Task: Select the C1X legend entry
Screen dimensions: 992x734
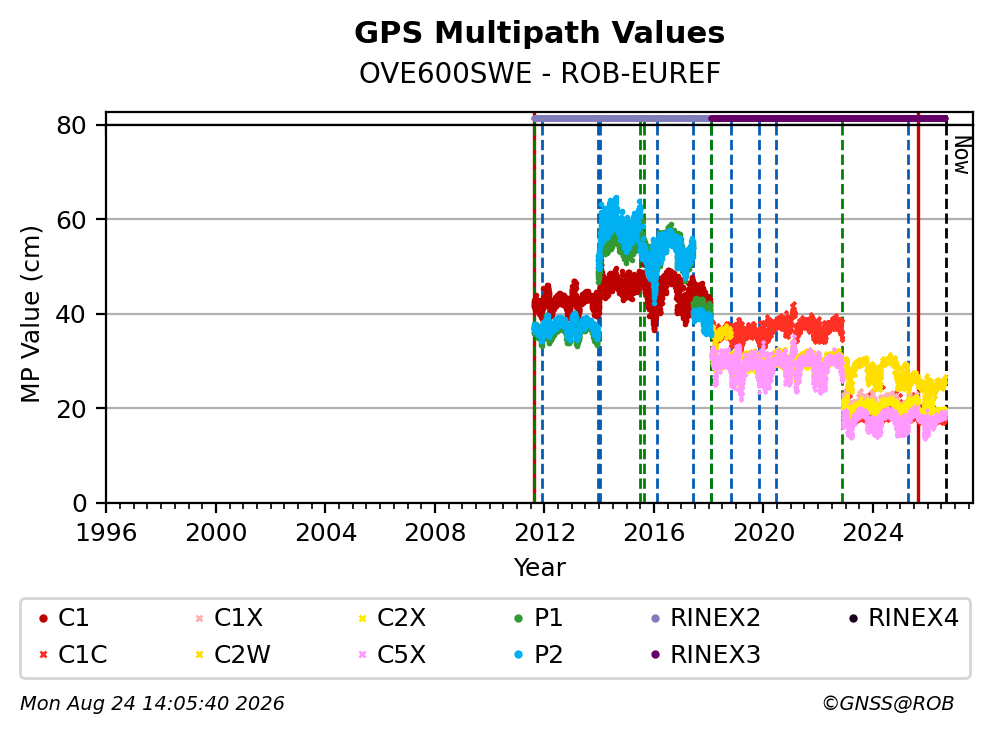Action: click(x=229, y=618)
